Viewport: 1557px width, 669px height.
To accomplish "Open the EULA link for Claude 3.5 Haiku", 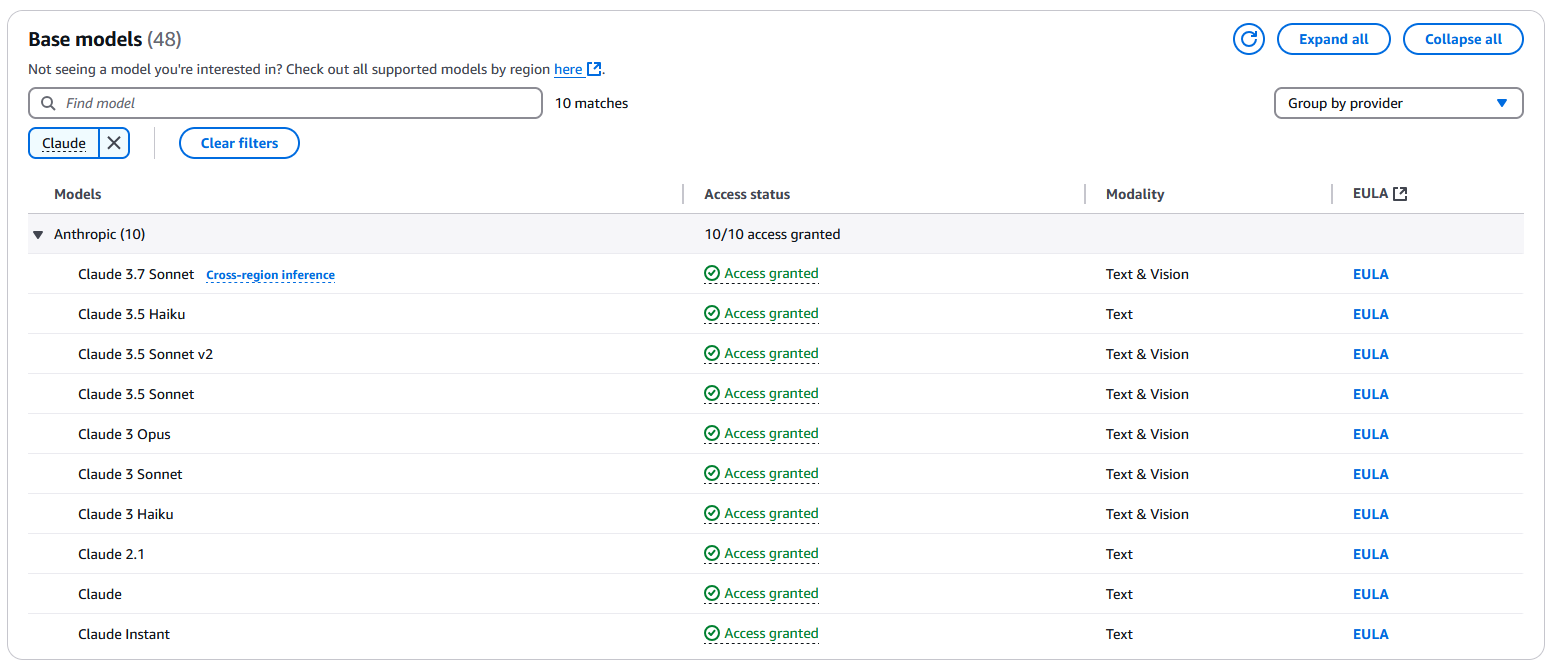I will 1370,314.
